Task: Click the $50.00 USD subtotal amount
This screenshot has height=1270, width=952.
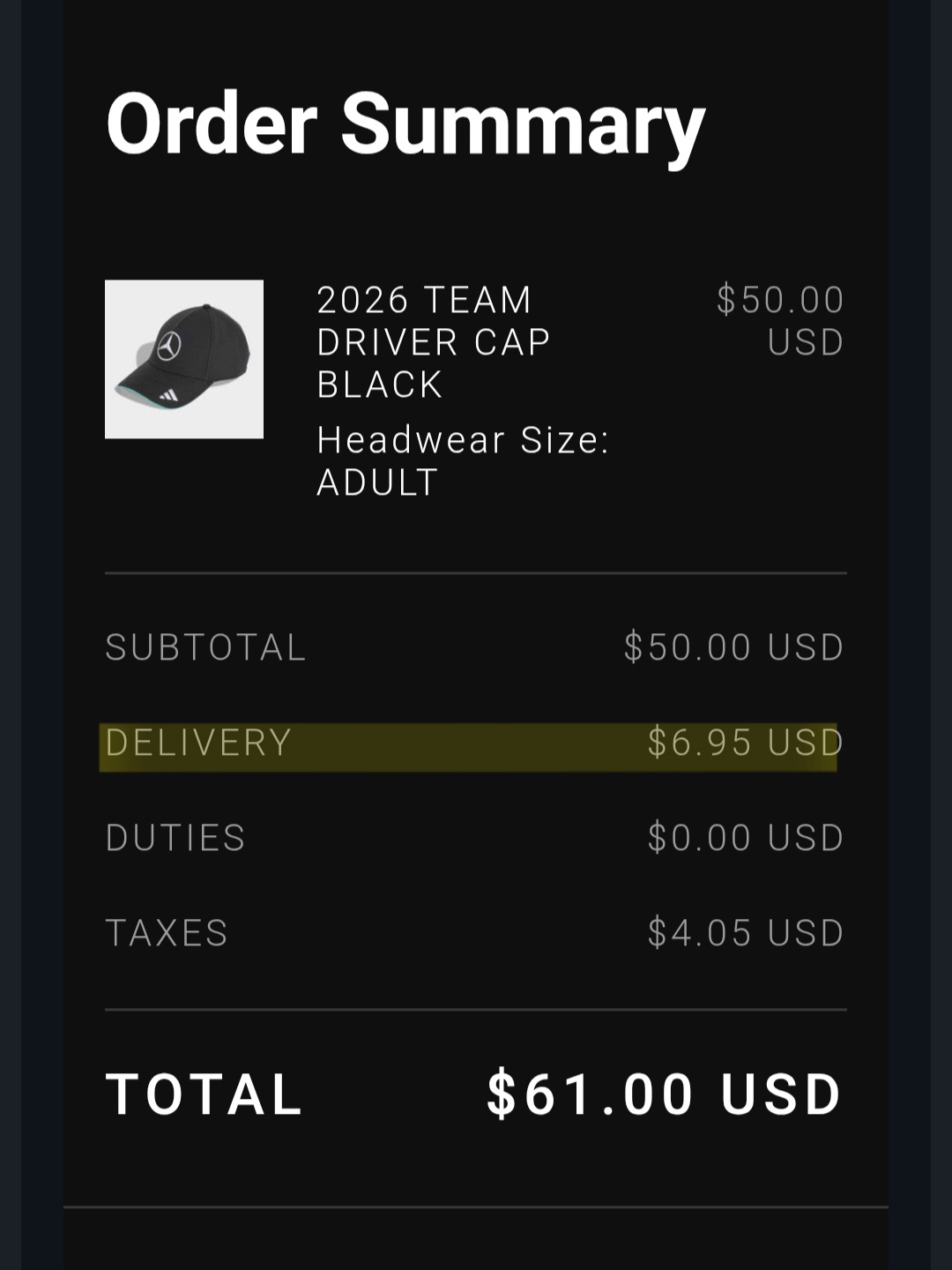Action: 734,647
